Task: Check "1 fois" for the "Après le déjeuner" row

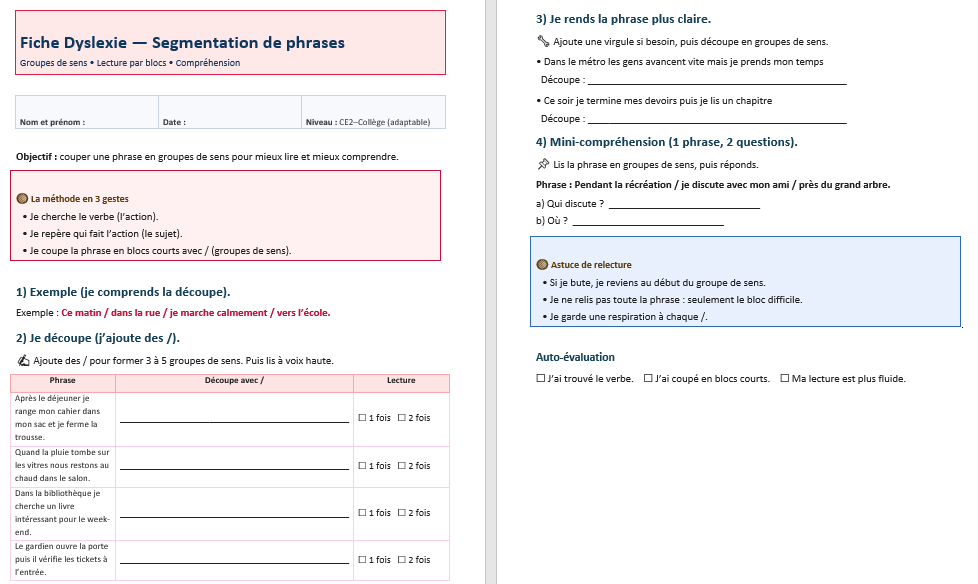Action: tap(363, 418)
